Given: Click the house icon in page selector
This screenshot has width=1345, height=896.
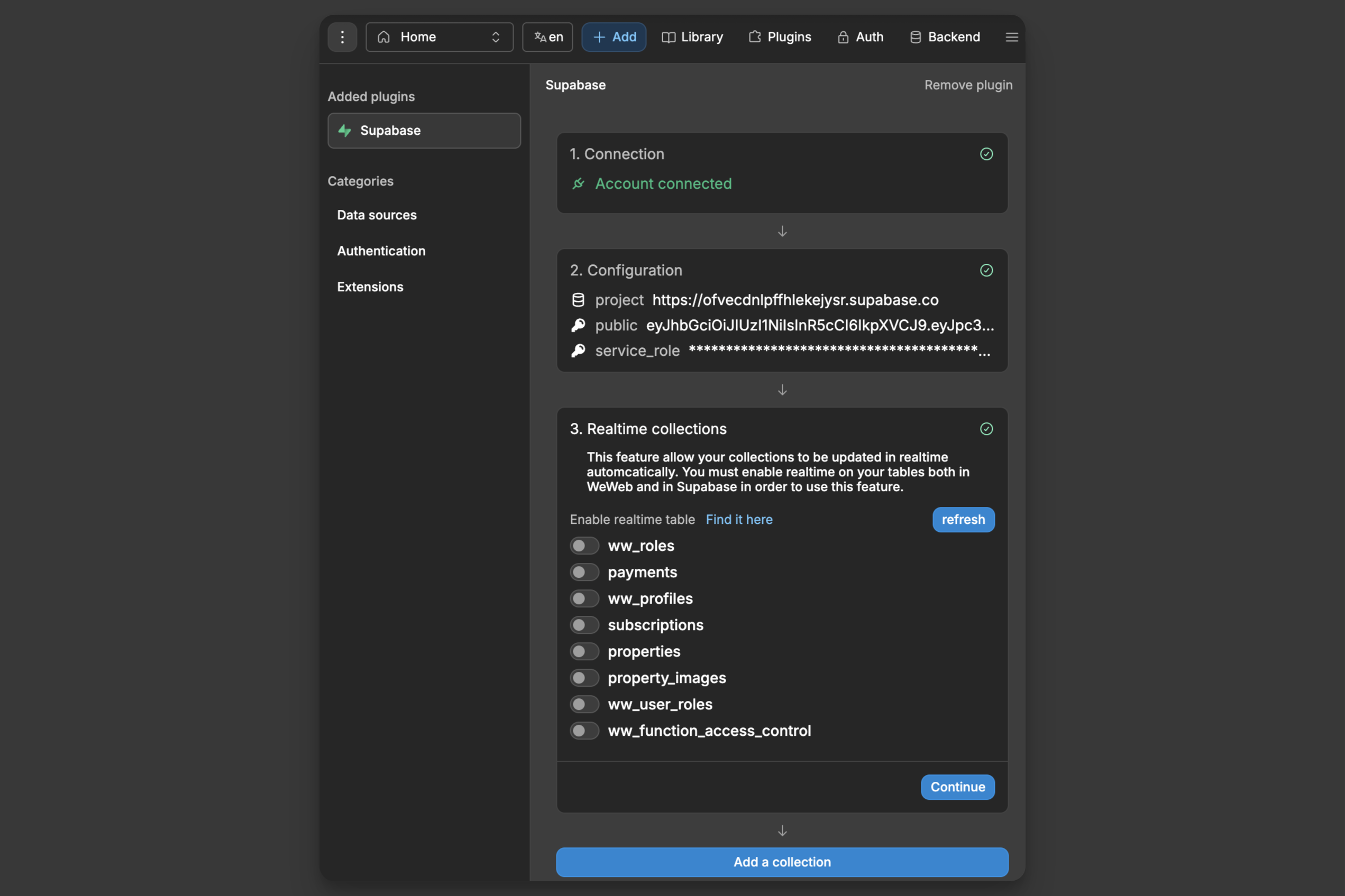Looking at the screenshot, I should pos(383,37).
